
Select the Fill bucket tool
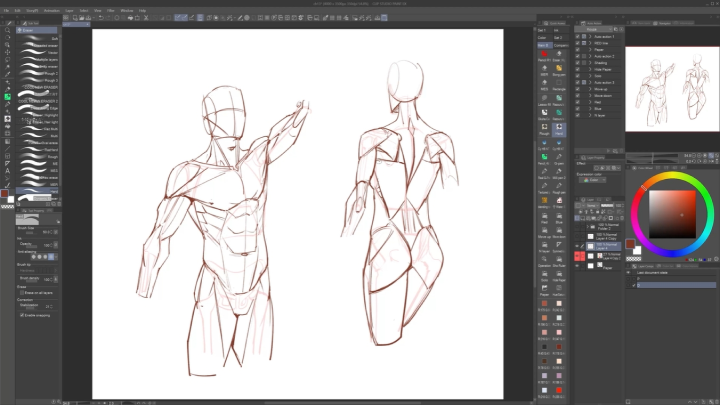click(7, 126)
